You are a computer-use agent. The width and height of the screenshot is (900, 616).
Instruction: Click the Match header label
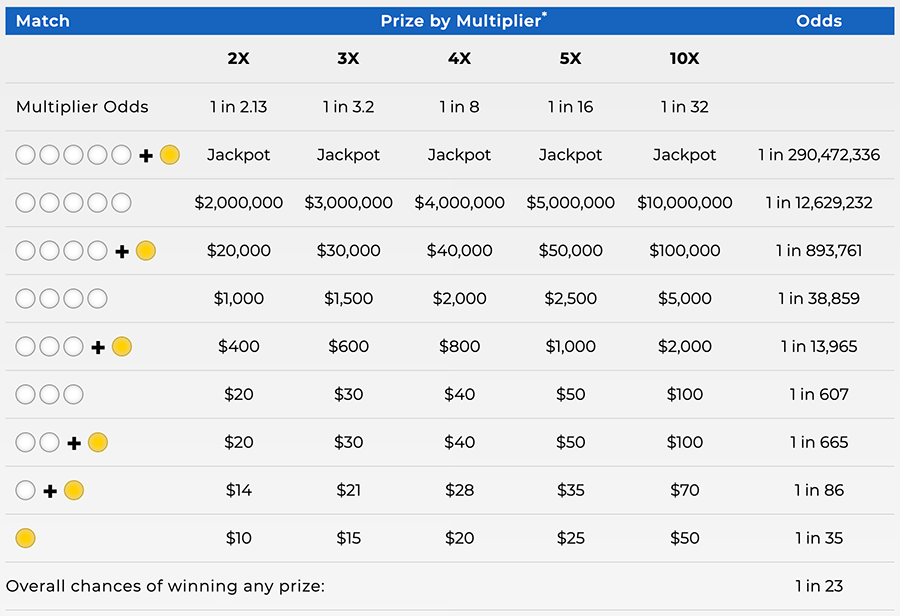pos(43,20)
